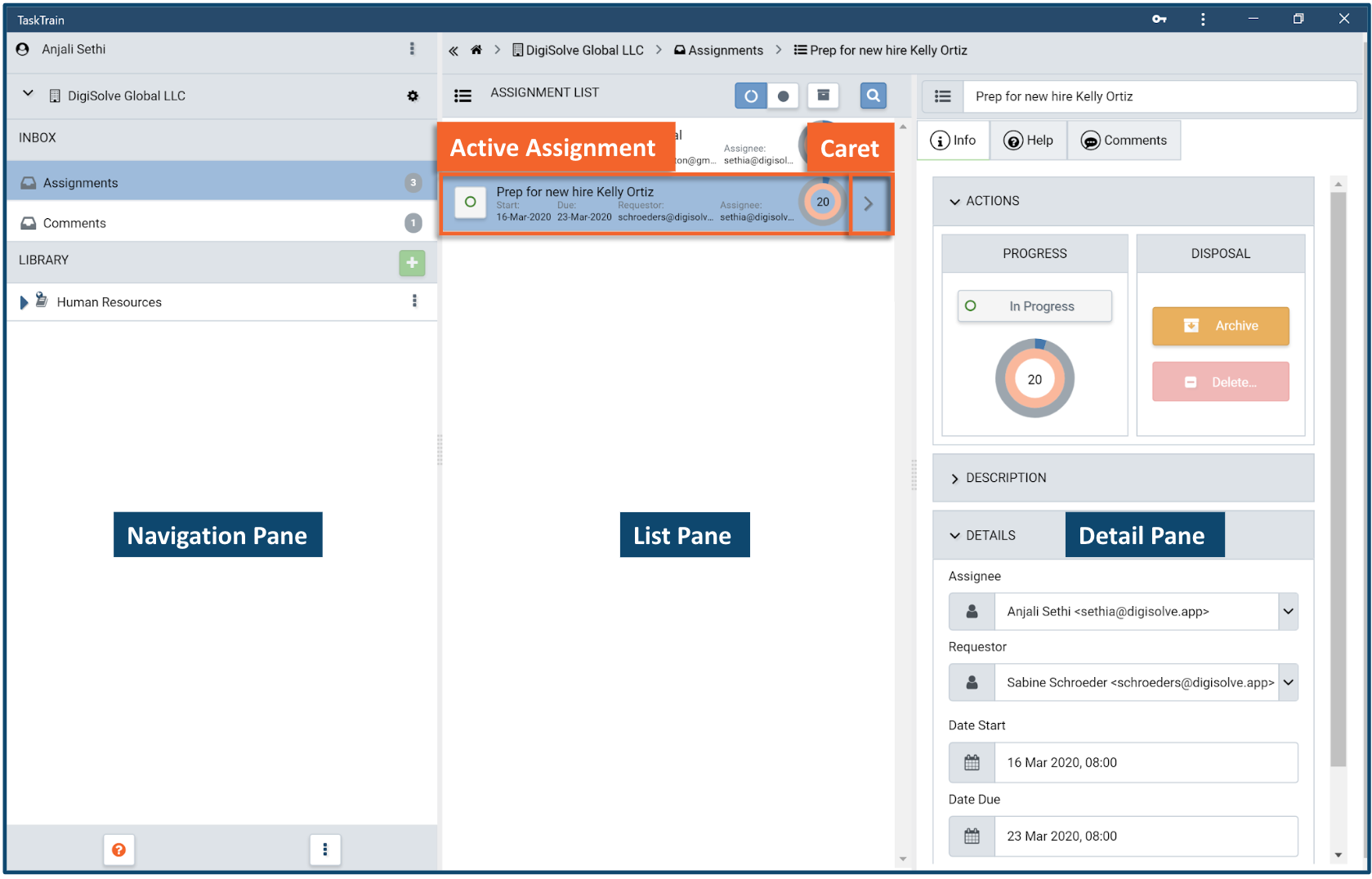Click the detail pane scroll down arrow
Screen dimensions: 1372x879
click(1338, 855)
